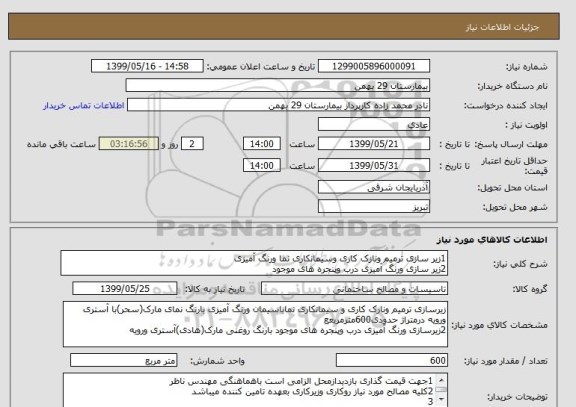Select the delivery province field آذربایجان شرقی
This screenshot has height=407, width=576.
click(x=374, y=187)
